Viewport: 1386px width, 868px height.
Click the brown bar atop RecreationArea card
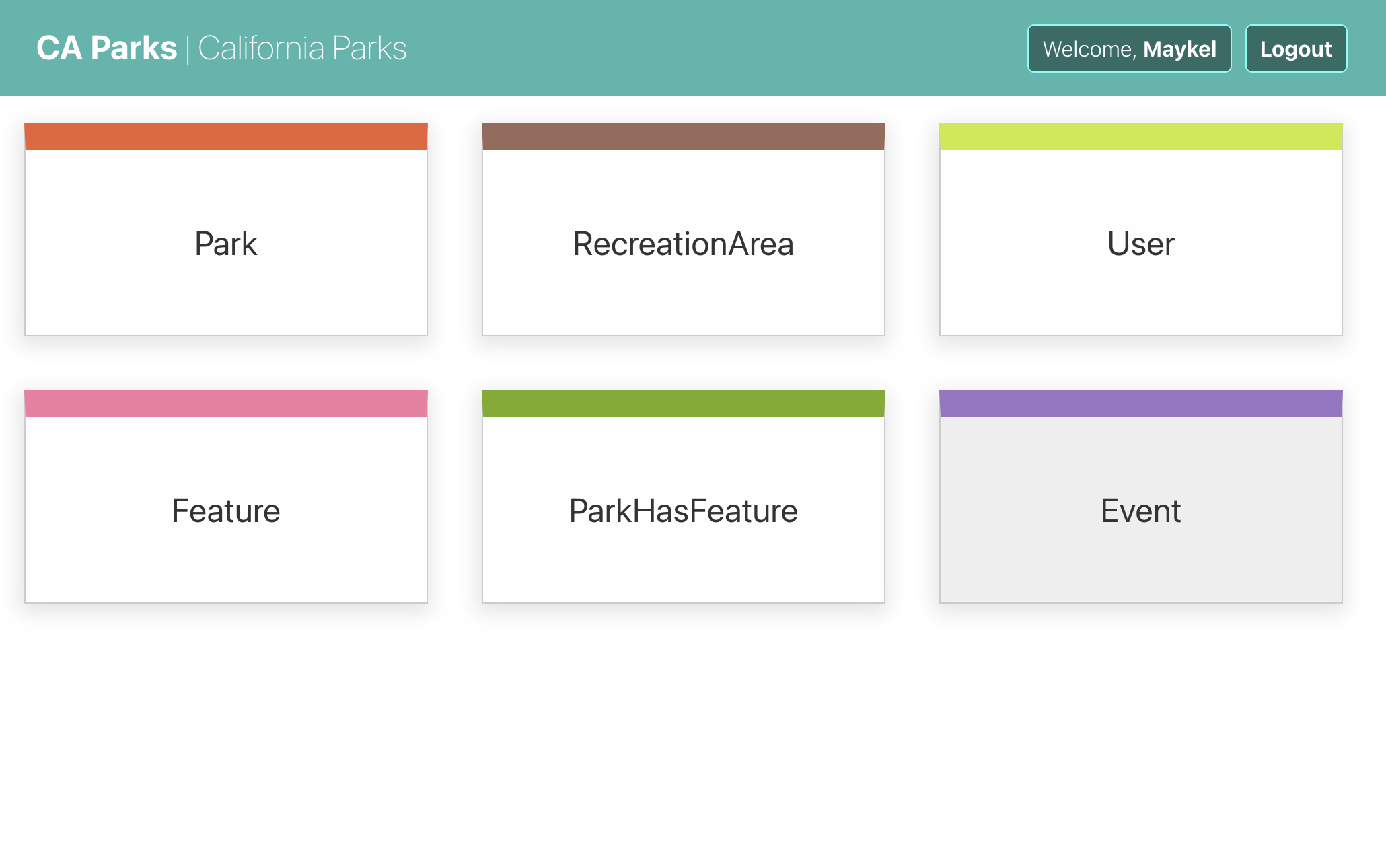coord(683,137)
